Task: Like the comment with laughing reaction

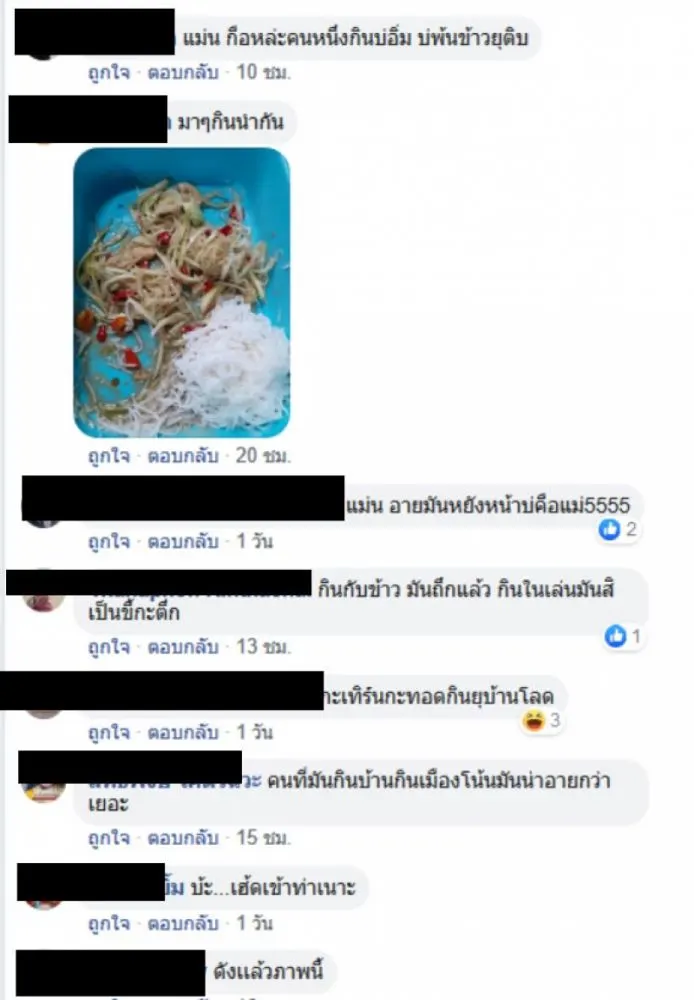Action: click(x=108, y=732)
